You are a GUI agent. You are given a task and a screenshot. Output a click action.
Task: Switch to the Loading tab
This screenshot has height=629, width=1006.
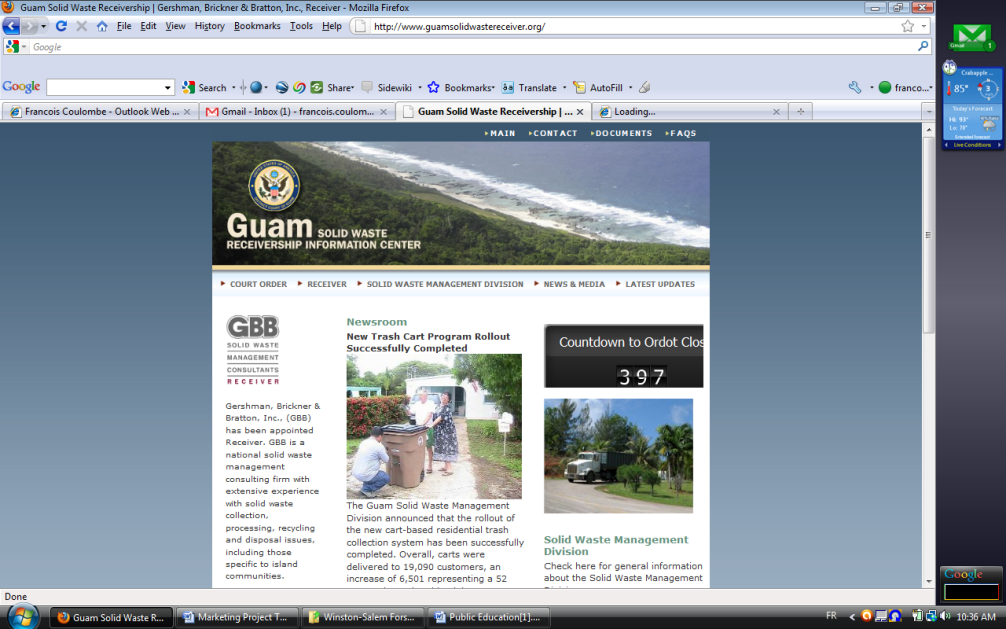(x=690, y=112)
